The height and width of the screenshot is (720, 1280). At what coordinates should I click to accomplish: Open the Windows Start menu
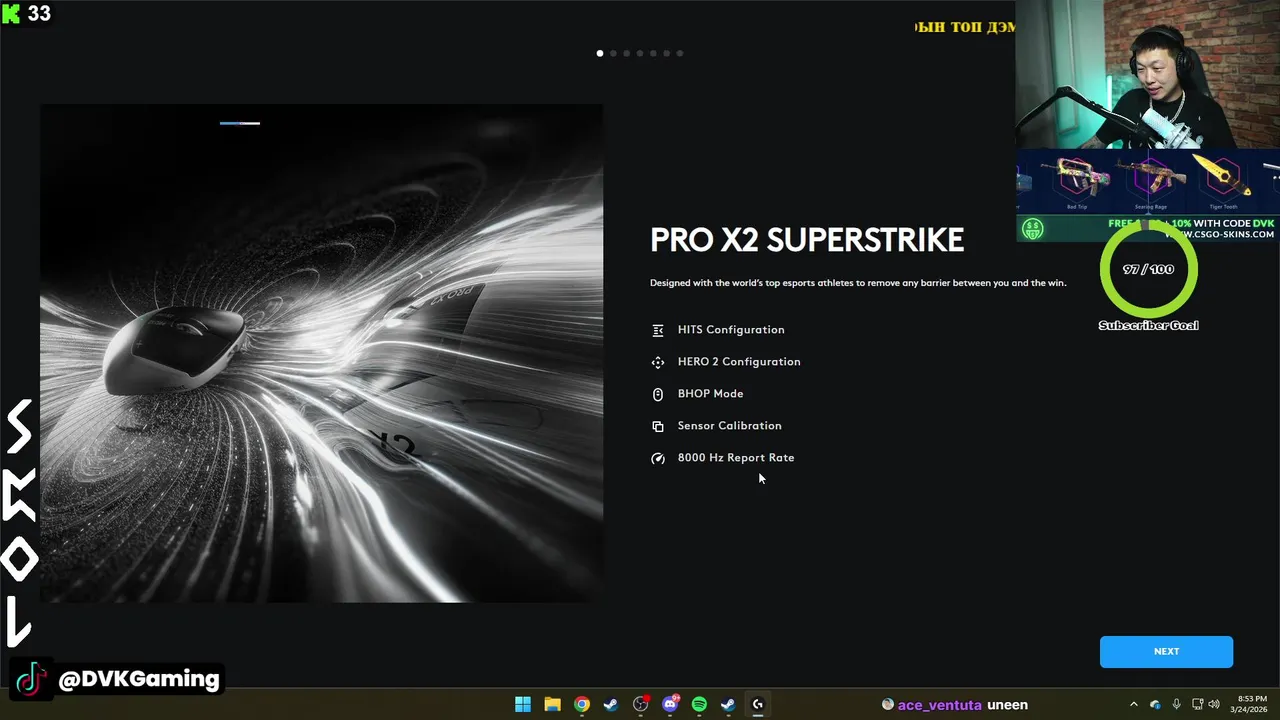[x=523, y=704]
